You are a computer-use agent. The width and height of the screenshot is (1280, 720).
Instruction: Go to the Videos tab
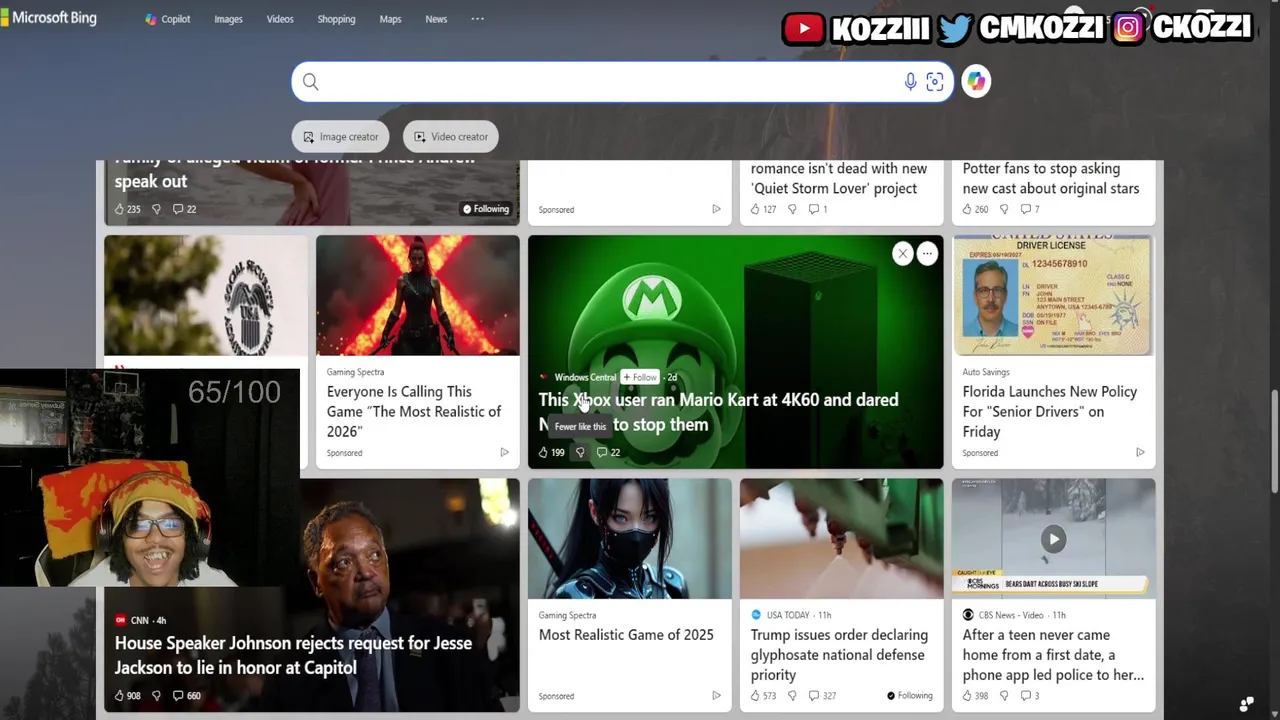pyautogui.click(x=280, y=19)
